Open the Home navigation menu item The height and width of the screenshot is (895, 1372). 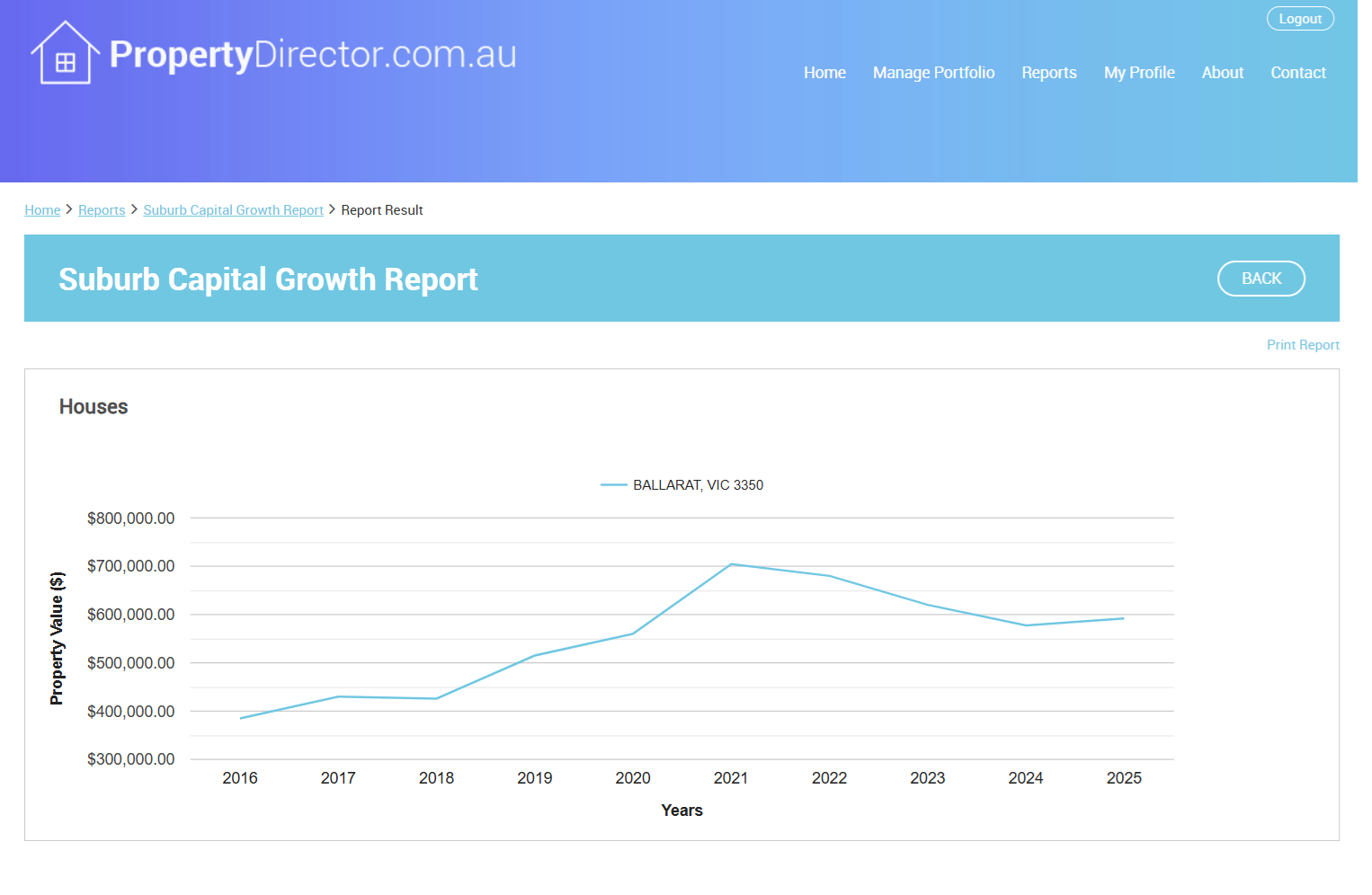point(824,73)
